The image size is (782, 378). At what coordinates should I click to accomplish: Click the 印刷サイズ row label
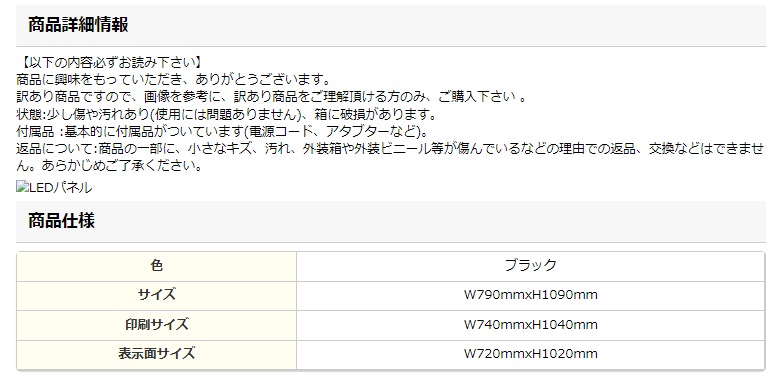[157, 325]
